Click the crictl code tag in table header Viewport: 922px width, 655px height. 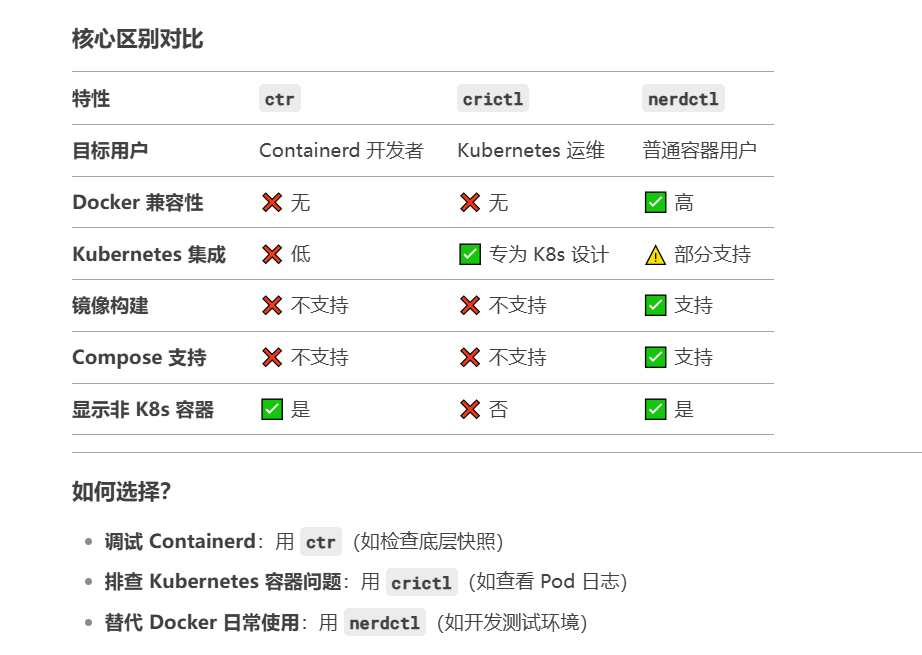(x=493, y=99)
